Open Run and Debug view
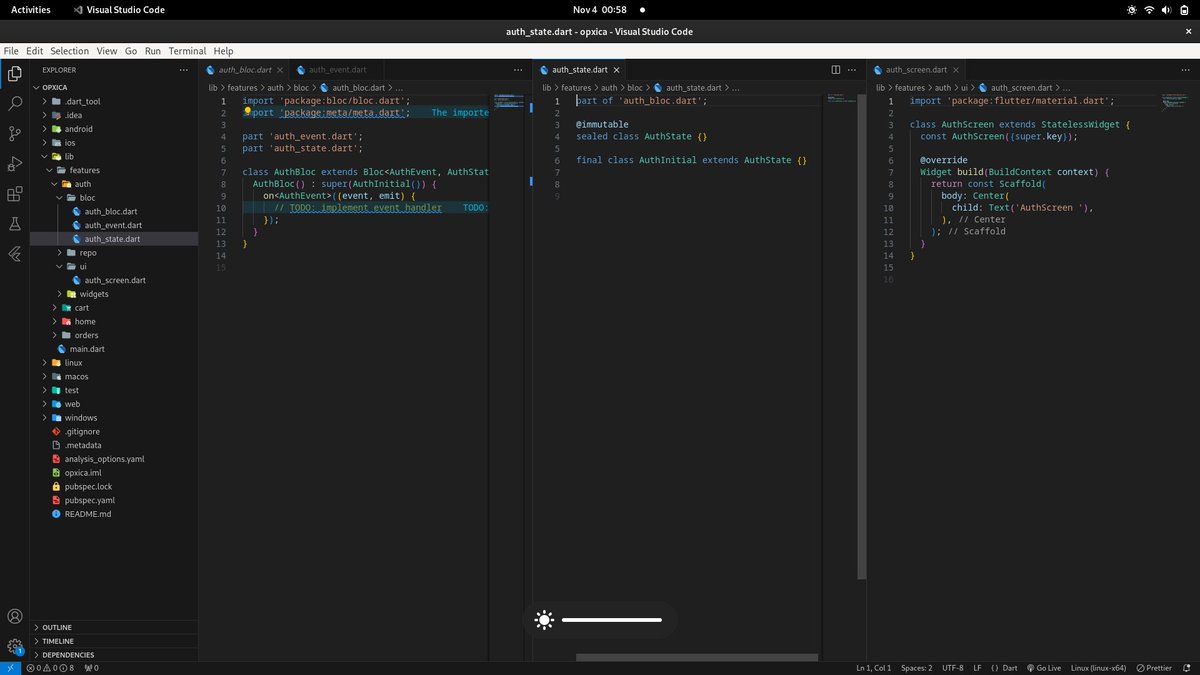Screen dimensions: 1200x675 15,163
